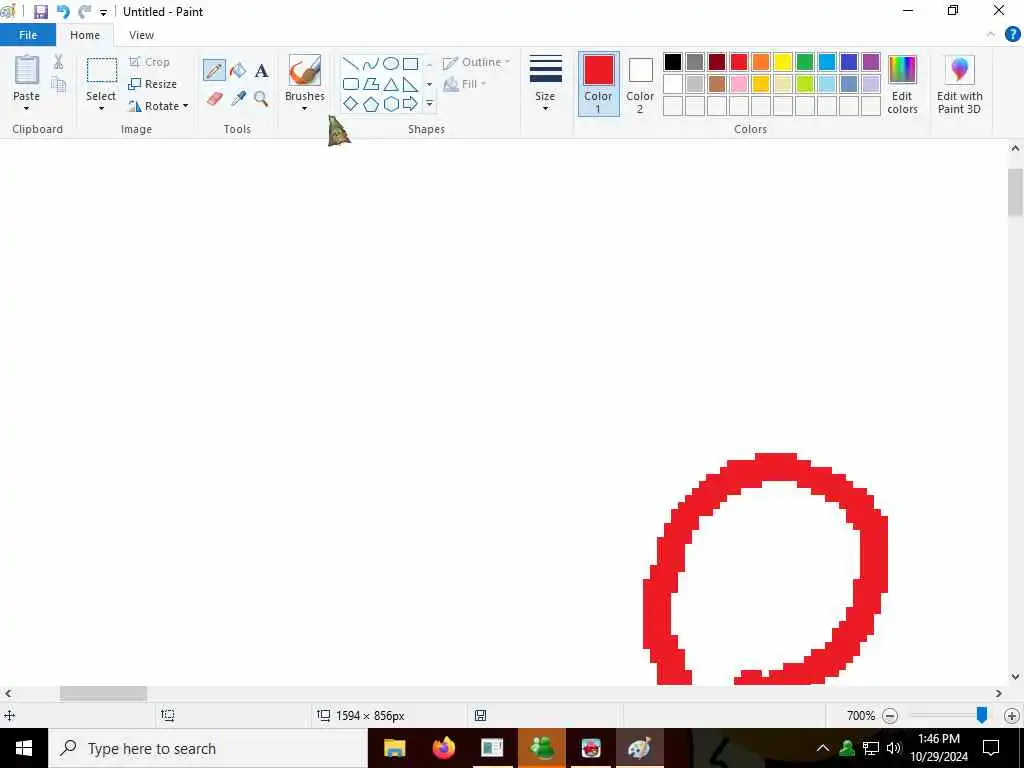
Task: Choose the Polygon shape
Action: pyautogui.click(x=370, y=84)
